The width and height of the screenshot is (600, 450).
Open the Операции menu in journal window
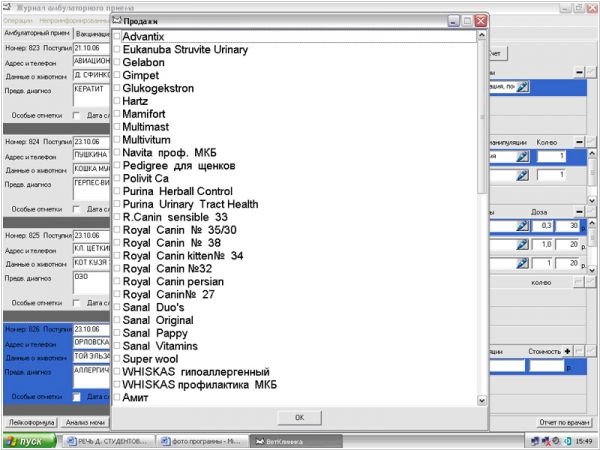(18, 21)
